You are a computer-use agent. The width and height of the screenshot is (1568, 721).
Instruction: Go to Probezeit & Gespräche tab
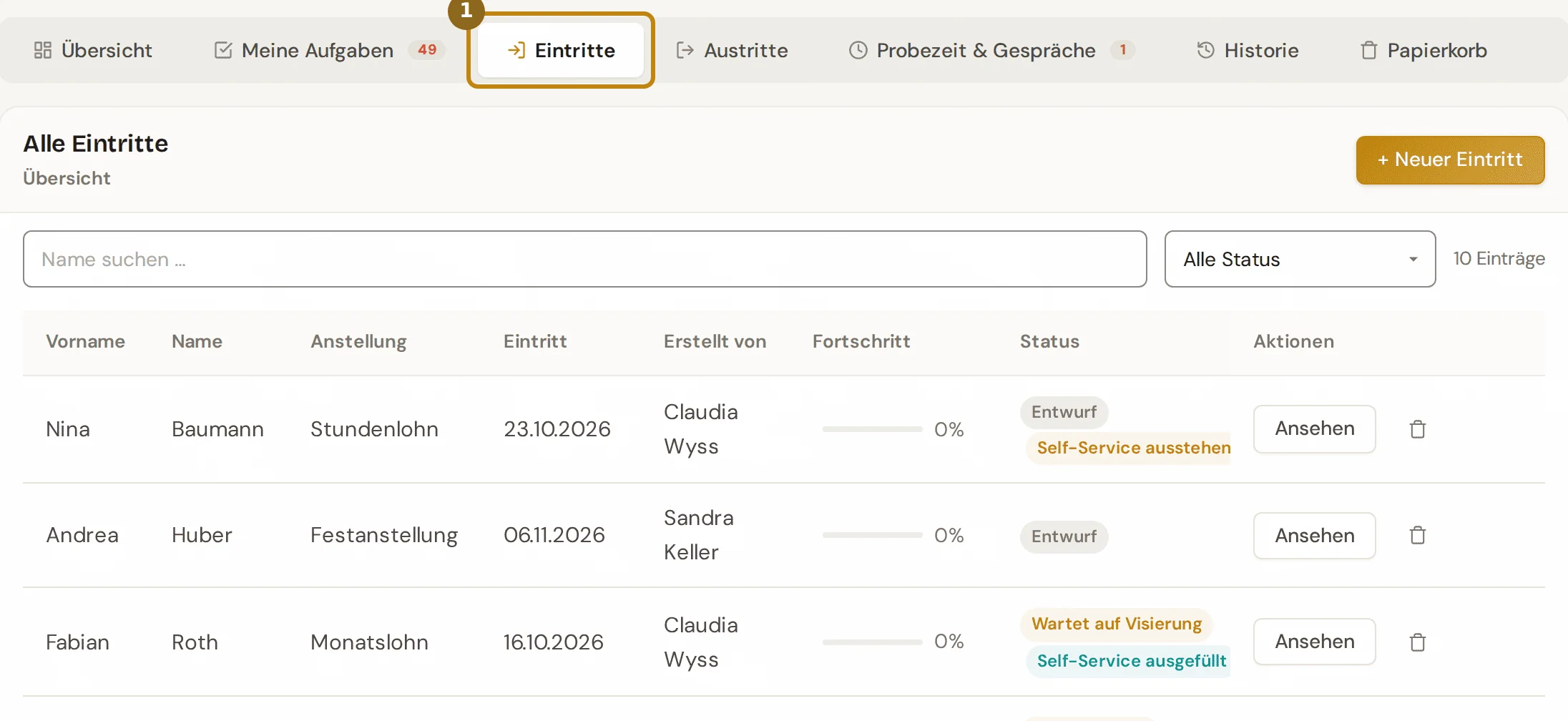[991, 50]
